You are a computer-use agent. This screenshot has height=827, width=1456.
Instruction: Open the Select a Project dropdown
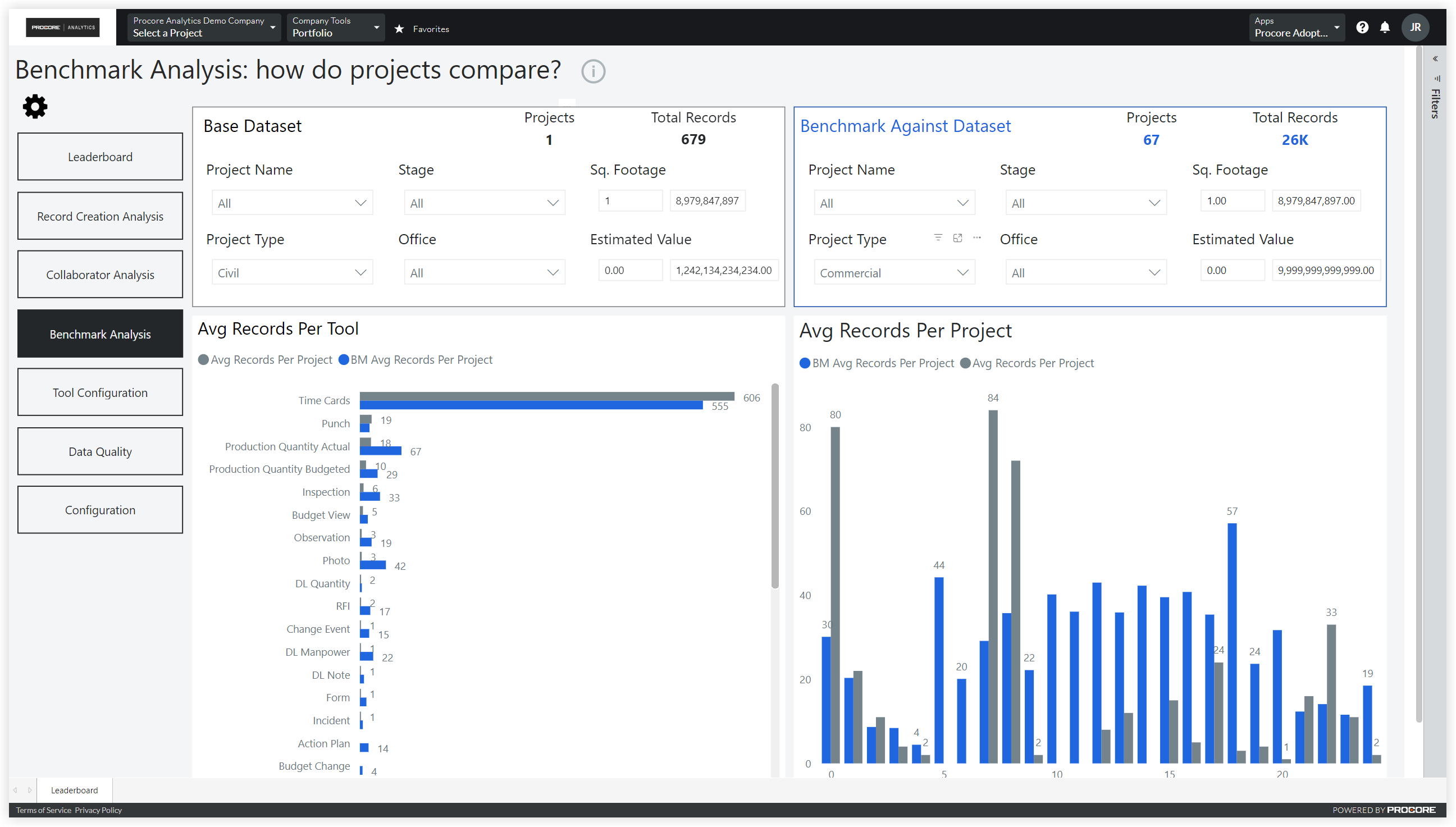pyautogui.click(x=204, y=28)
